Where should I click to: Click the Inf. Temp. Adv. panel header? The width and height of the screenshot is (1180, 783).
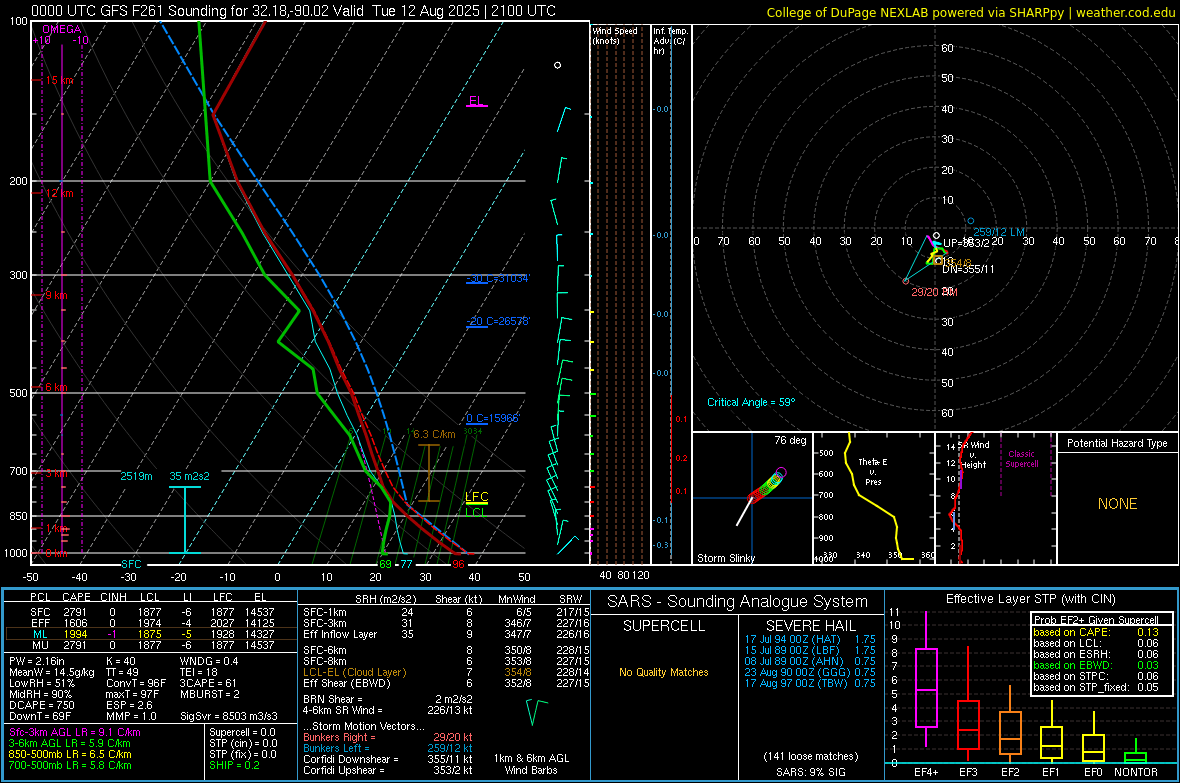(x=670, y=41)
